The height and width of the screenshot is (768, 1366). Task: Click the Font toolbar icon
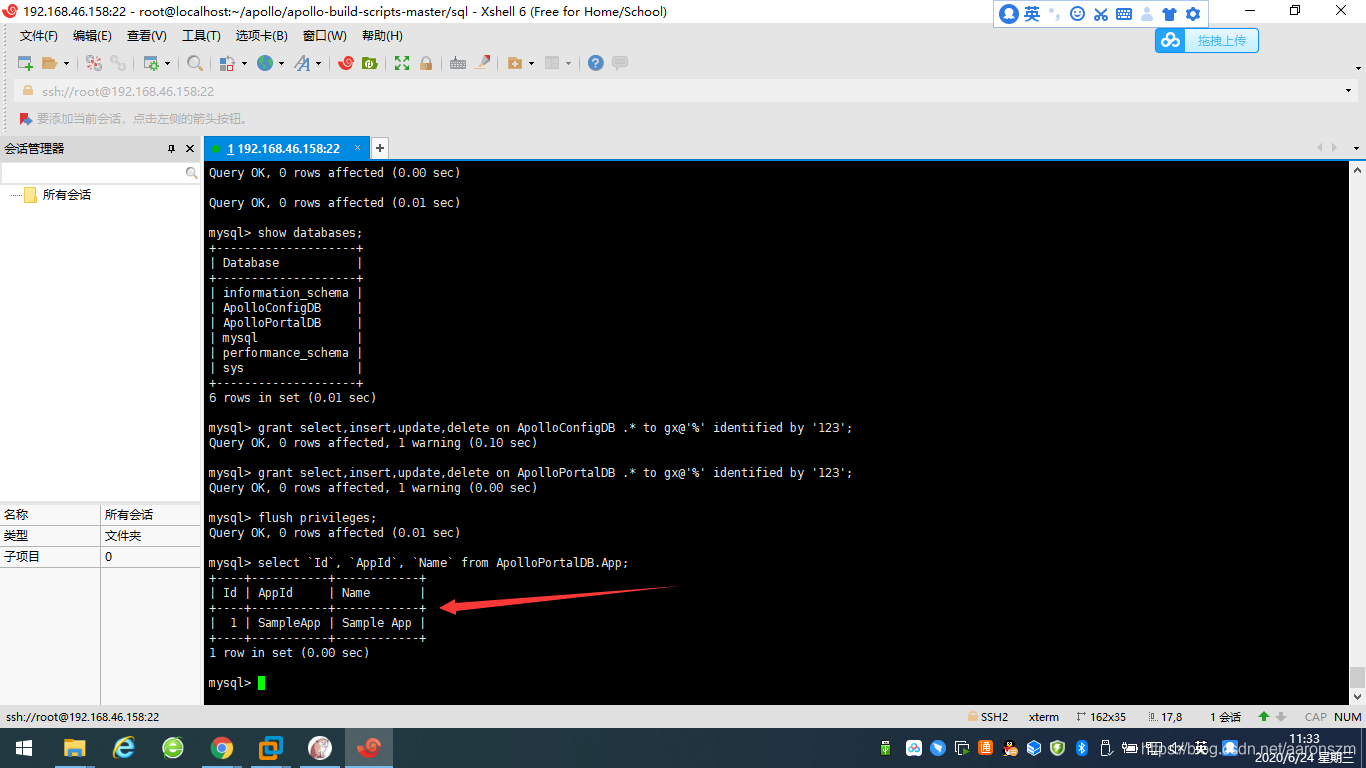[x=302, y=63]
